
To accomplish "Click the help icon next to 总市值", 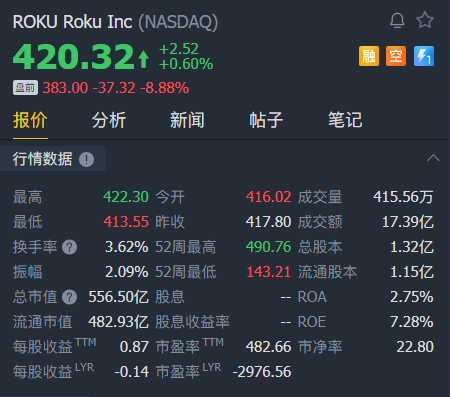I will [x=70, y=297].
